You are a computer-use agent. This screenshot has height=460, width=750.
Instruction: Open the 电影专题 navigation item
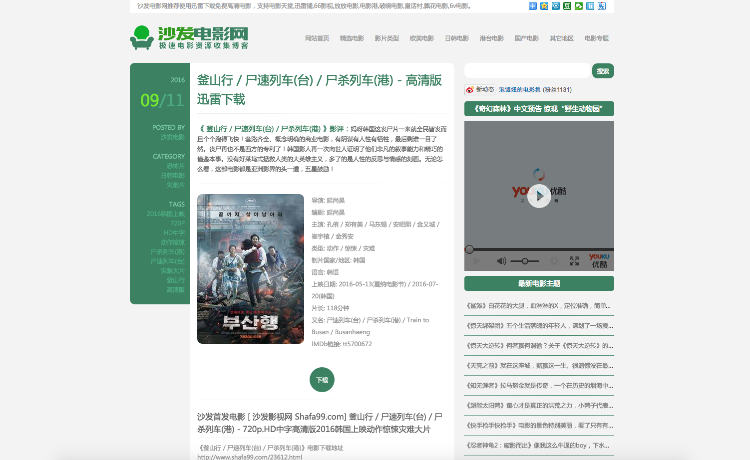pyautogui.click(x=596, y=38)
